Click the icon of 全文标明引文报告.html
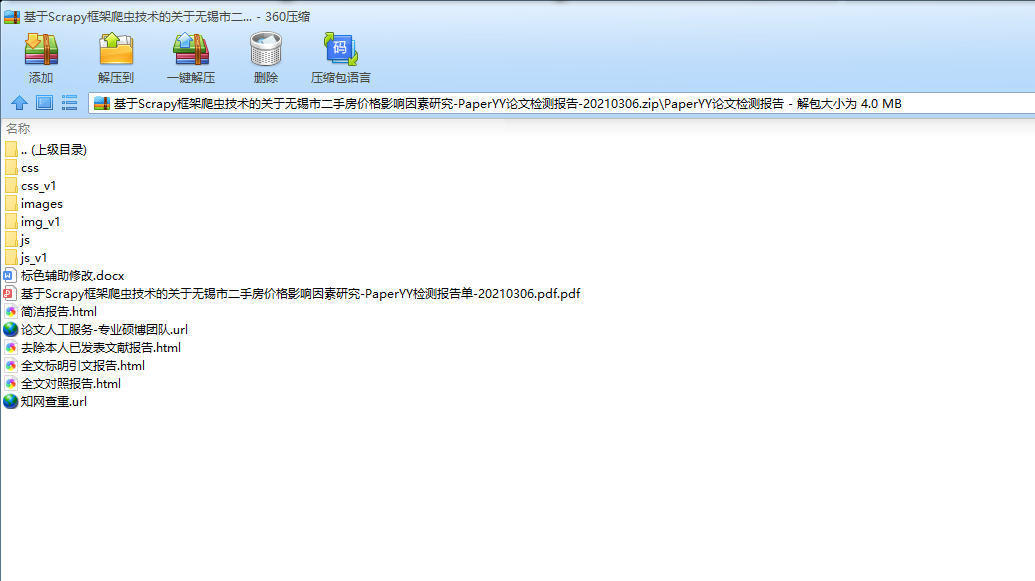1035x581 pixels. pos(11,365)
